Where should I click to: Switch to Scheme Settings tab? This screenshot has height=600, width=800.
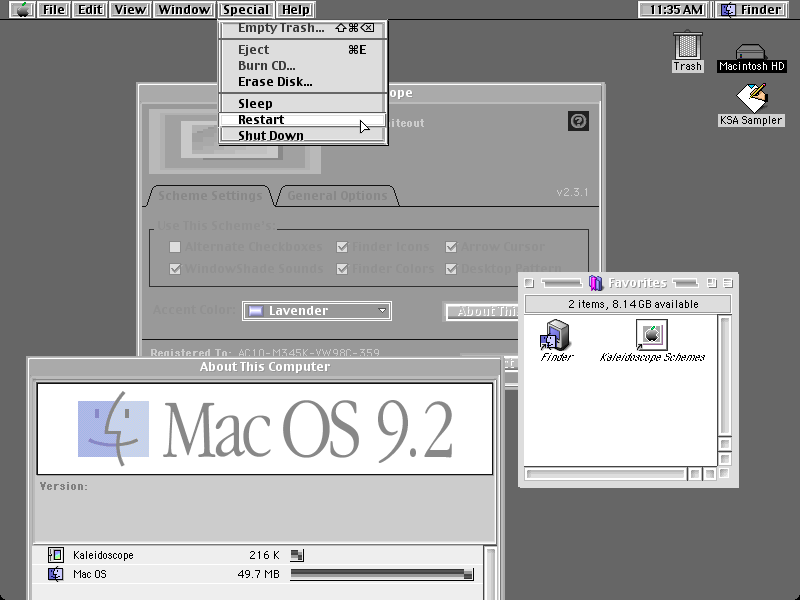pyautogui.click(x=210, y=195)
